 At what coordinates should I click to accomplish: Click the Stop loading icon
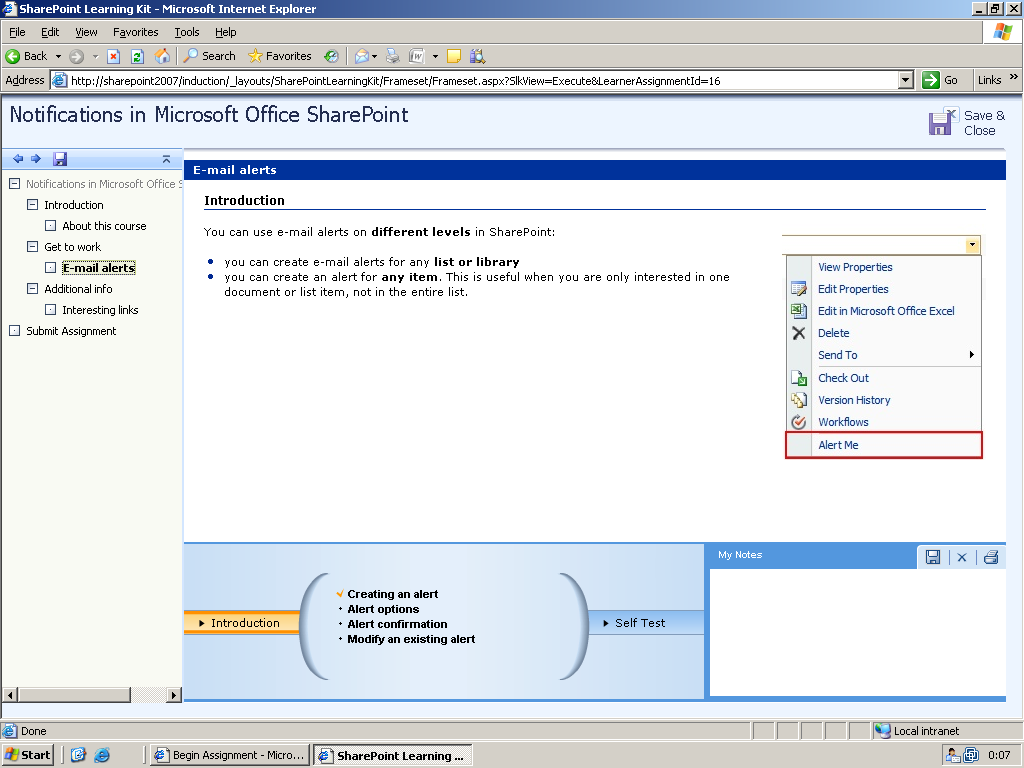[x=114, y=56]
